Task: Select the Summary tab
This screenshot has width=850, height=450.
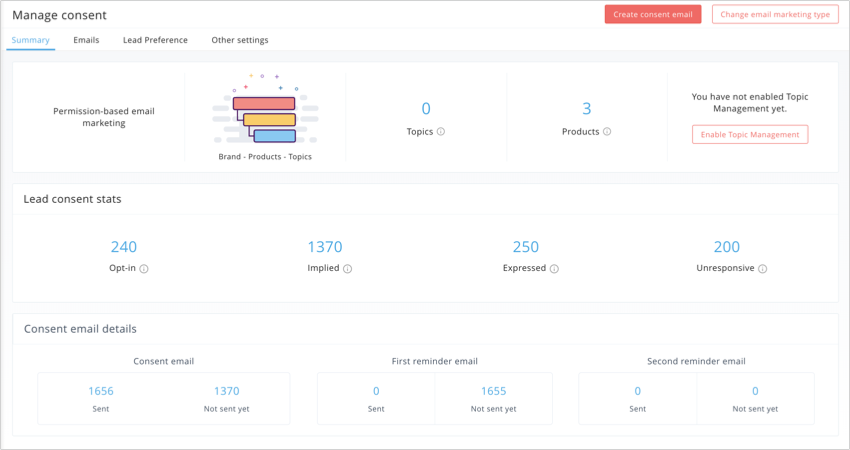Action: (30, 40)
